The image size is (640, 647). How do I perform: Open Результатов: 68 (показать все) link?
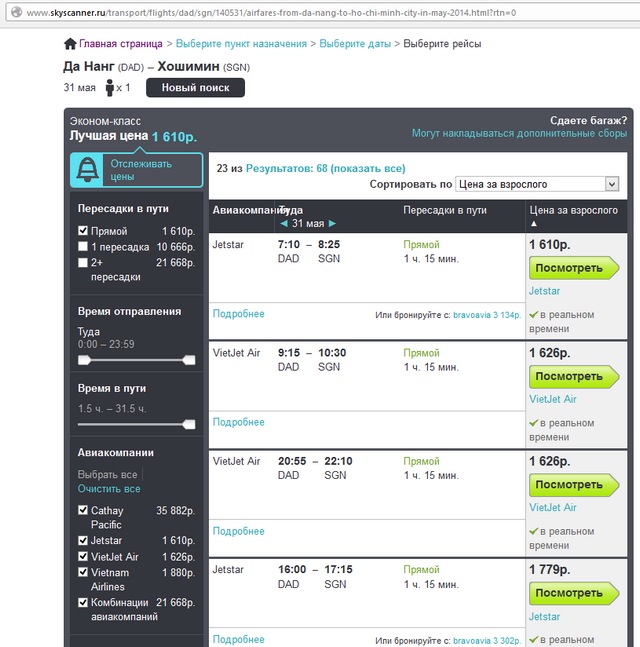pos(326,168)
